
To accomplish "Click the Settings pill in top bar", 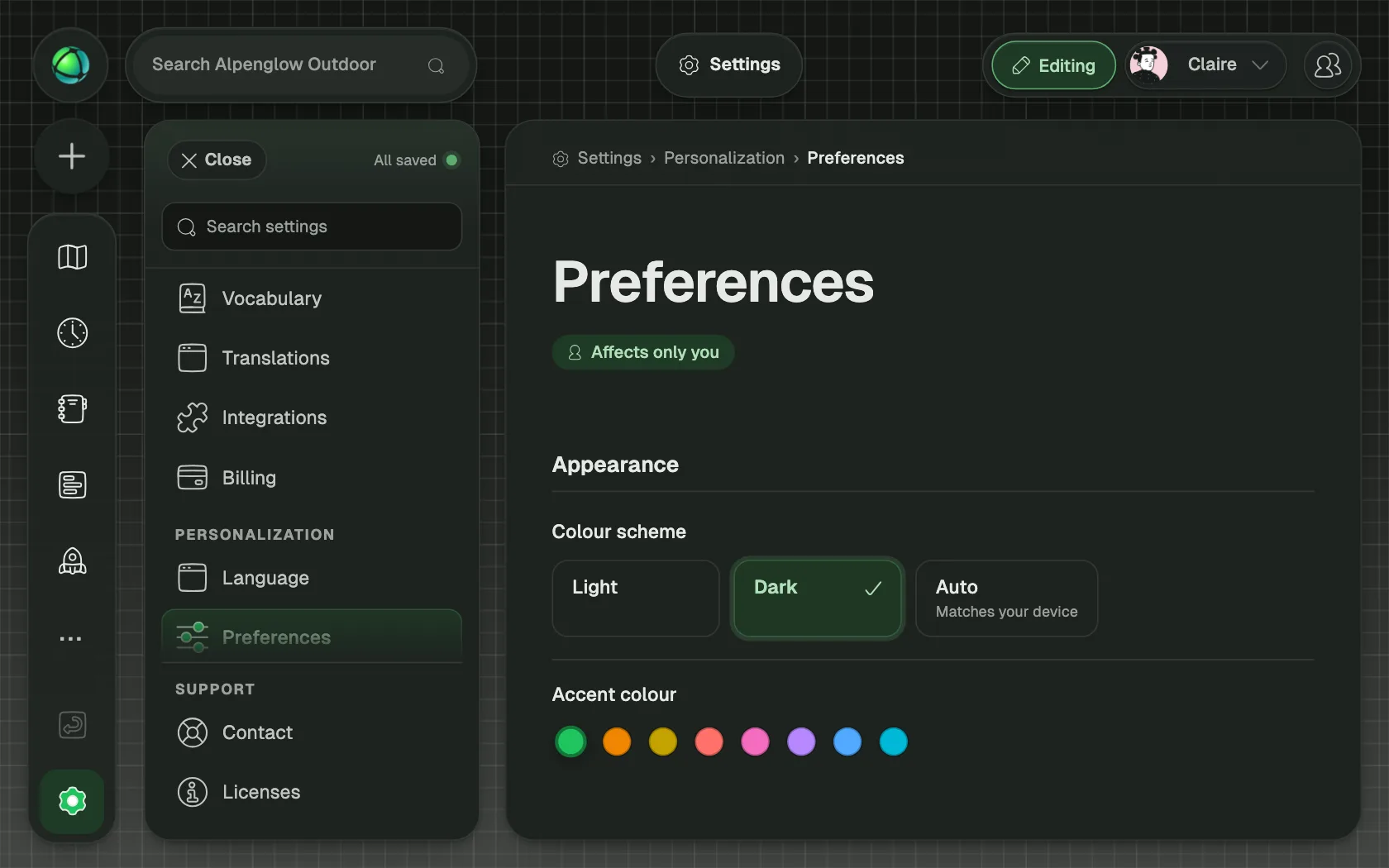I will click(x=729, y=64).
